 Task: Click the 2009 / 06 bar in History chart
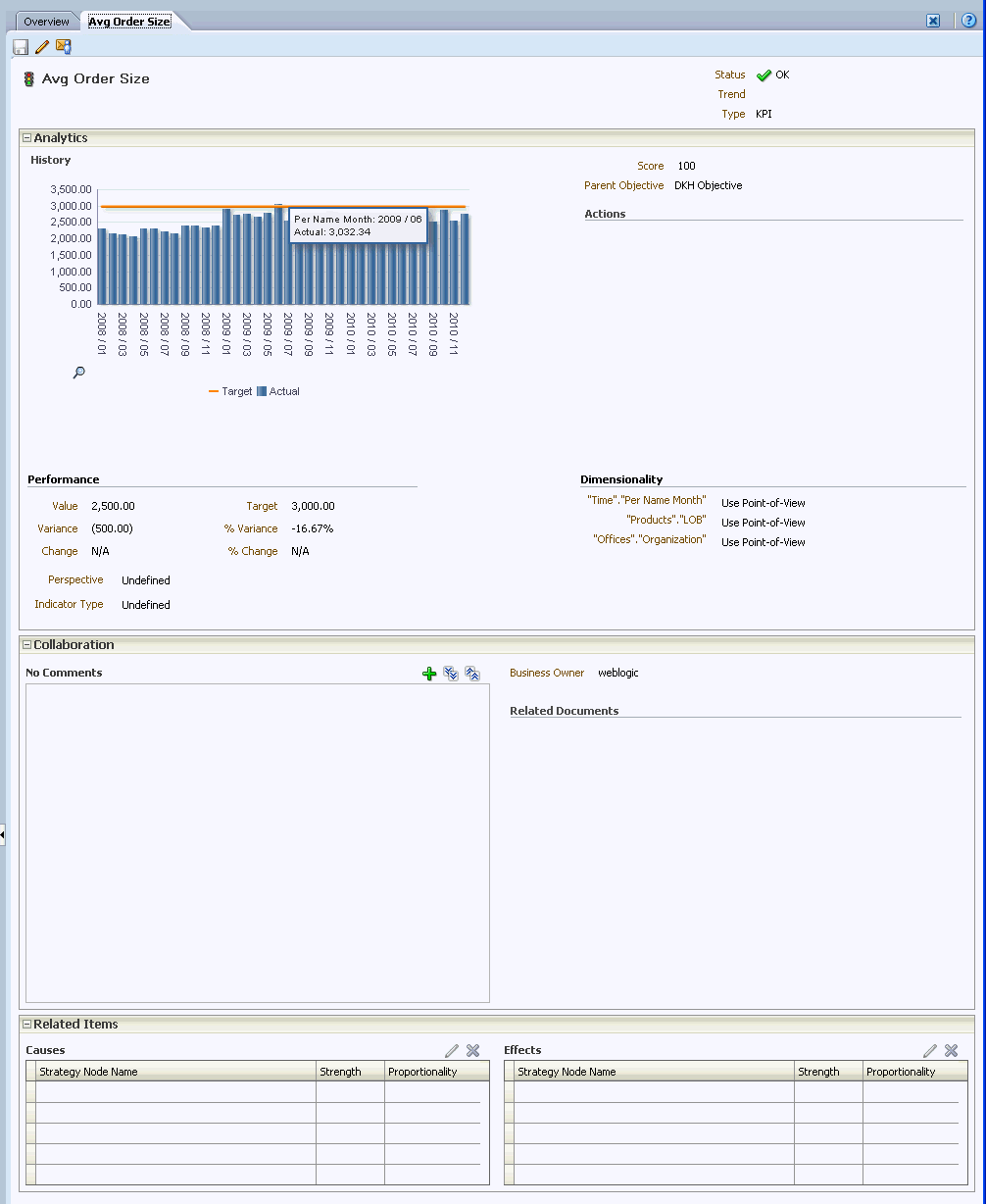(278, 255)
